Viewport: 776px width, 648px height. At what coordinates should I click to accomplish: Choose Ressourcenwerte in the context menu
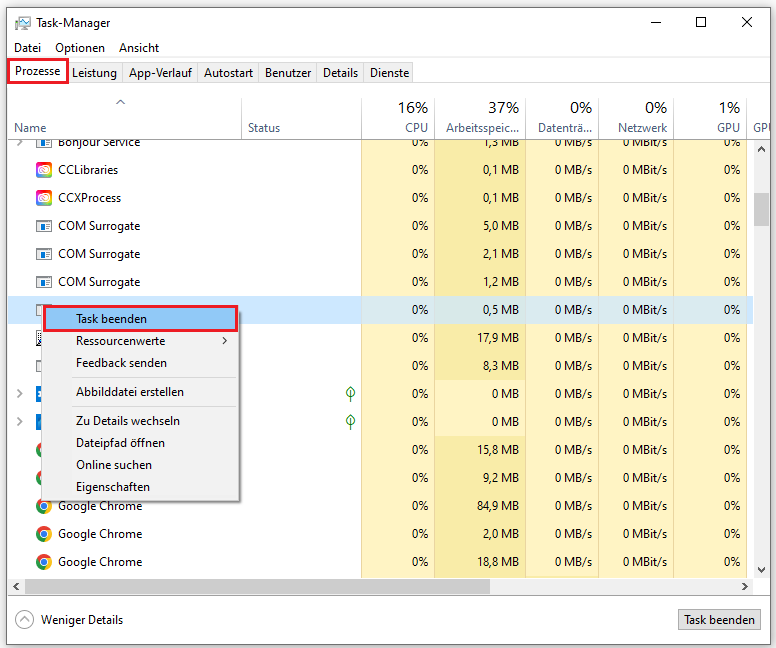(141, 341)
